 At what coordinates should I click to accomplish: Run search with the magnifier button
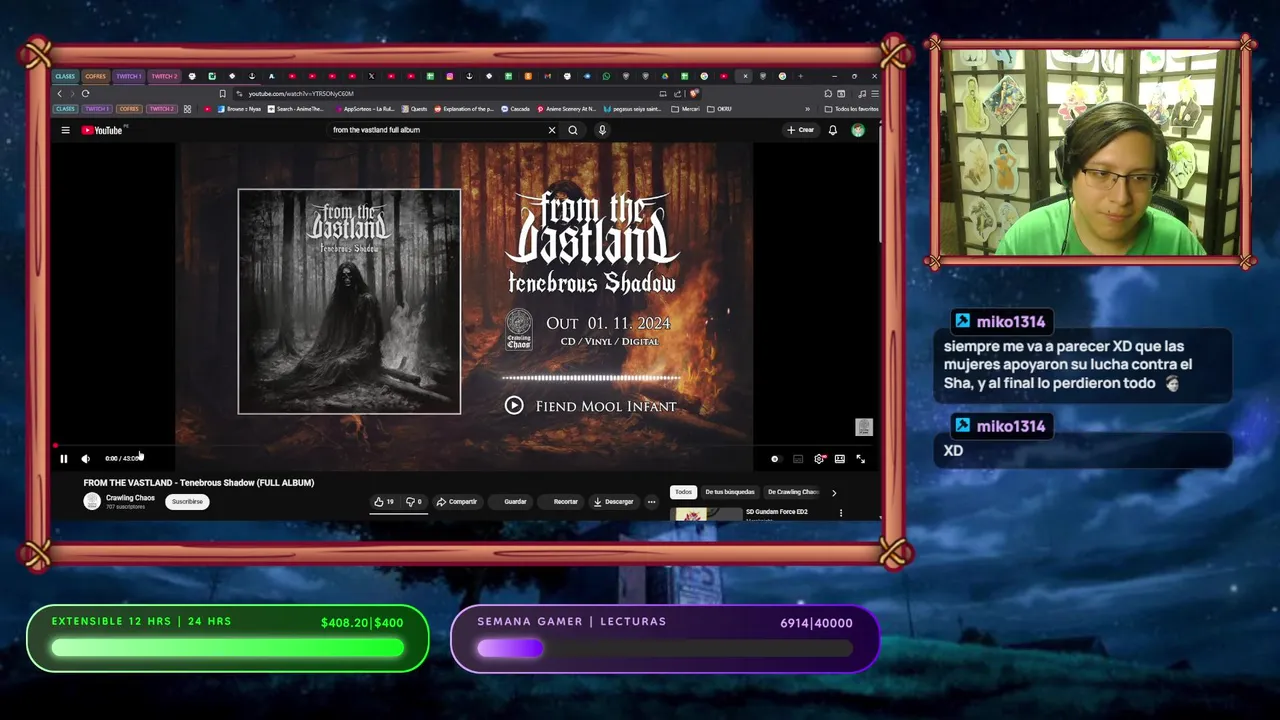pyautogui.click(x=573, y=130)
